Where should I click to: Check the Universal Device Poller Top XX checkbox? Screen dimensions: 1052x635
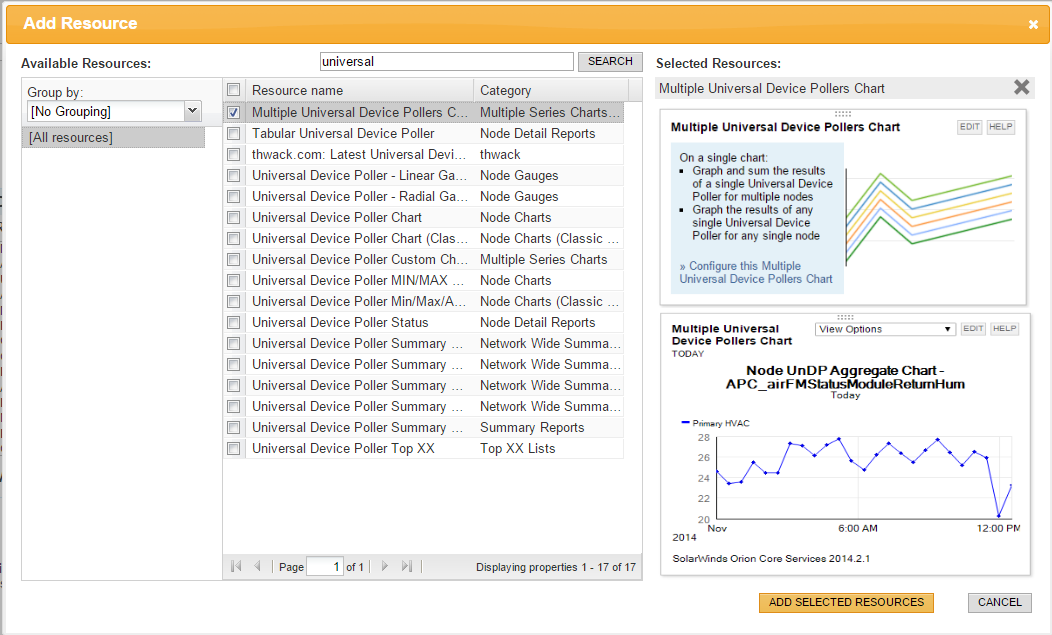pos(233,448)
